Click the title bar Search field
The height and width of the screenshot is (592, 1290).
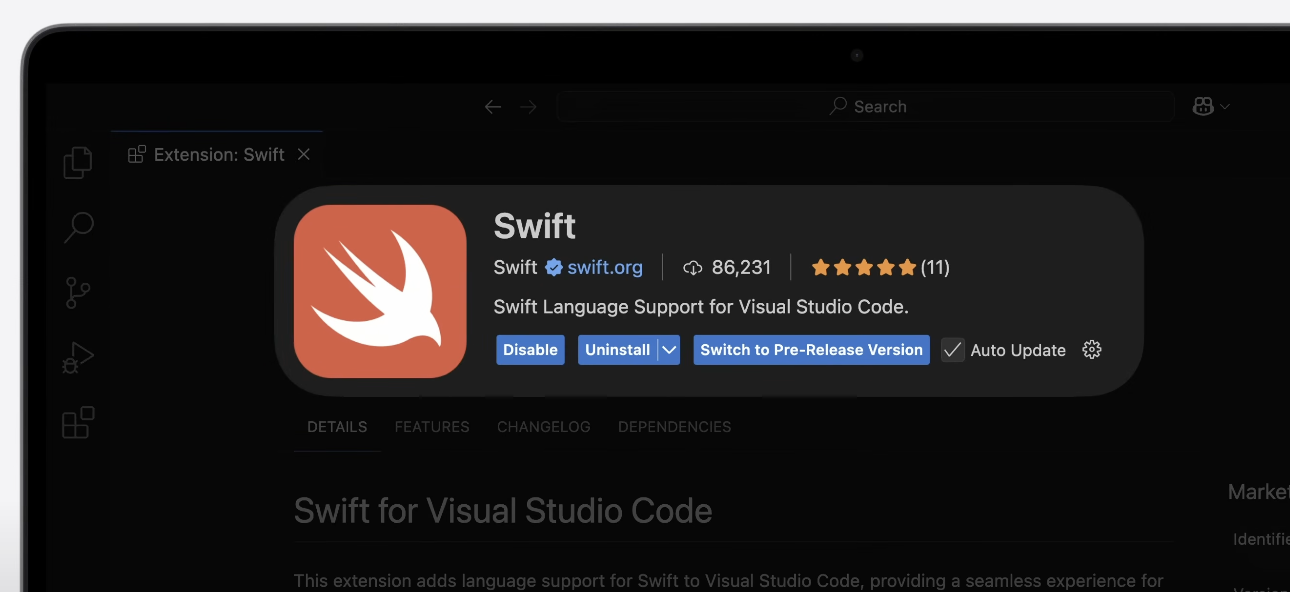pyautogui.click(x=865, y=106)
